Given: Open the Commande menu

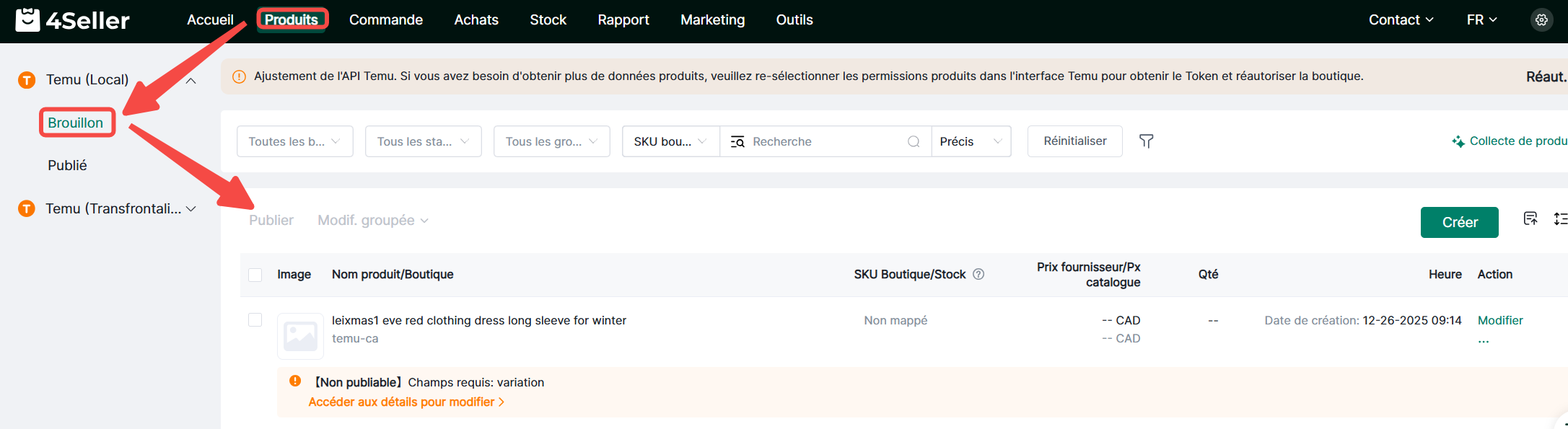Looking at the screenshot, I should point(386,20).
